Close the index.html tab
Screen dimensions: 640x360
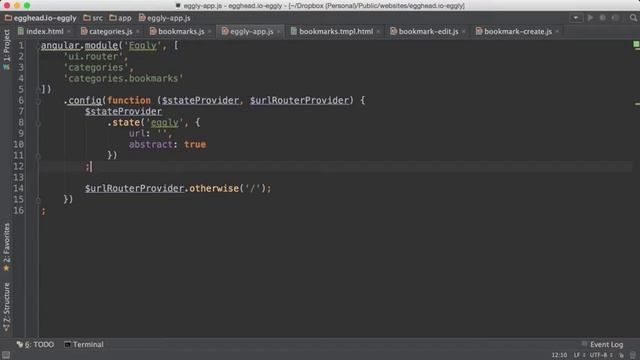coord(69,31)
